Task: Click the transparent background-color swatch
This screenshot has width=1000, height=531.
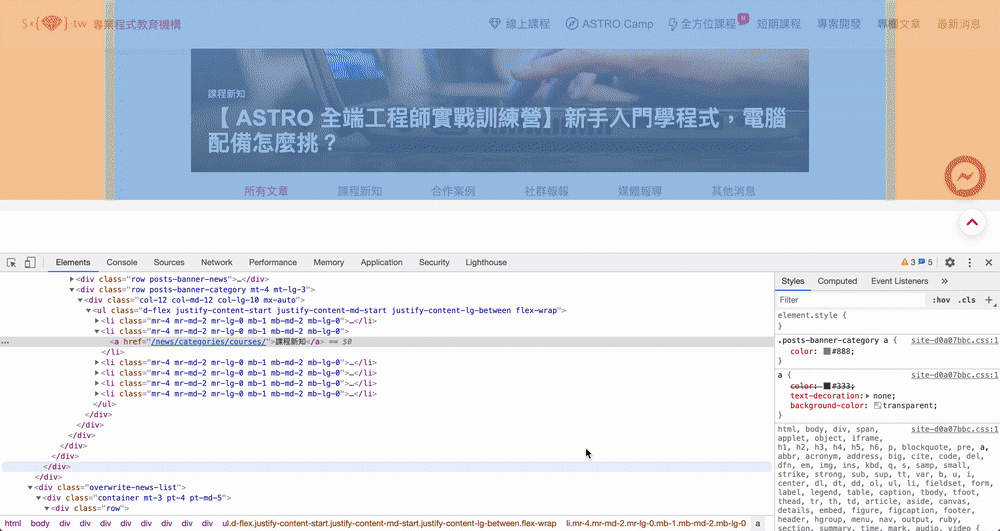Action: [878, 405]
